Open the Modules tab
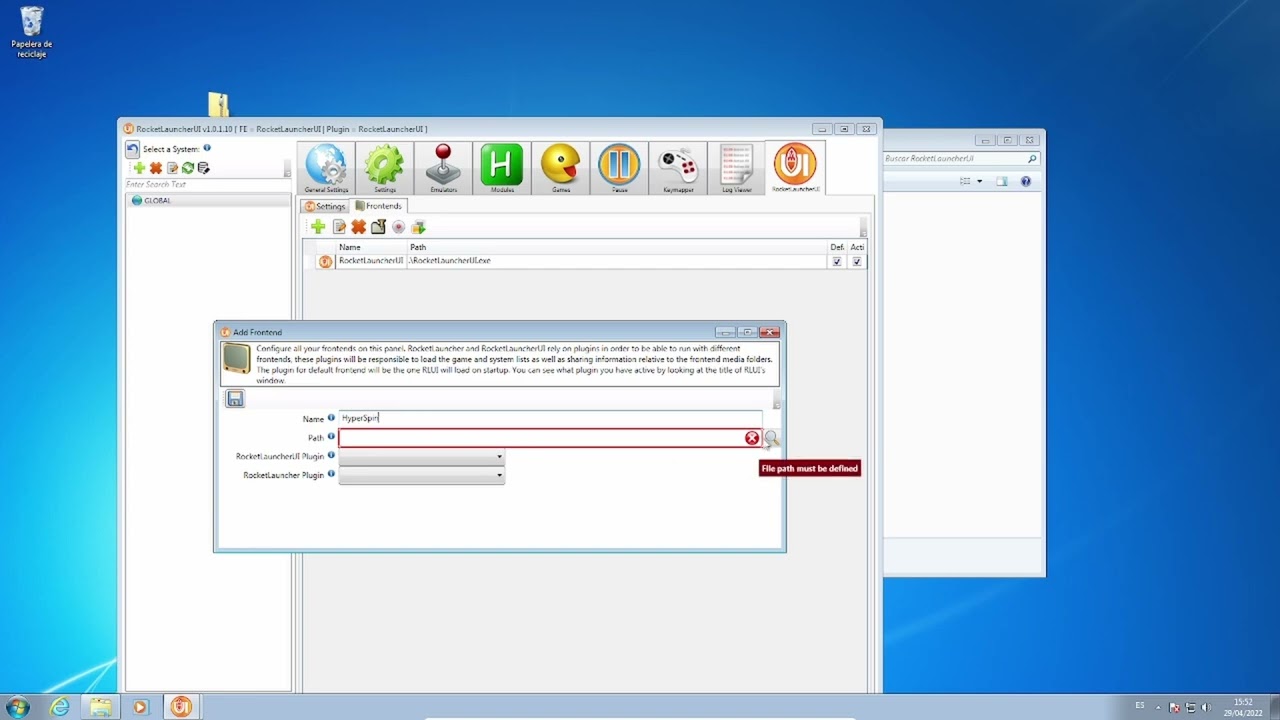The height and width of the screenshot is (720, 1280). pos(501,168)
